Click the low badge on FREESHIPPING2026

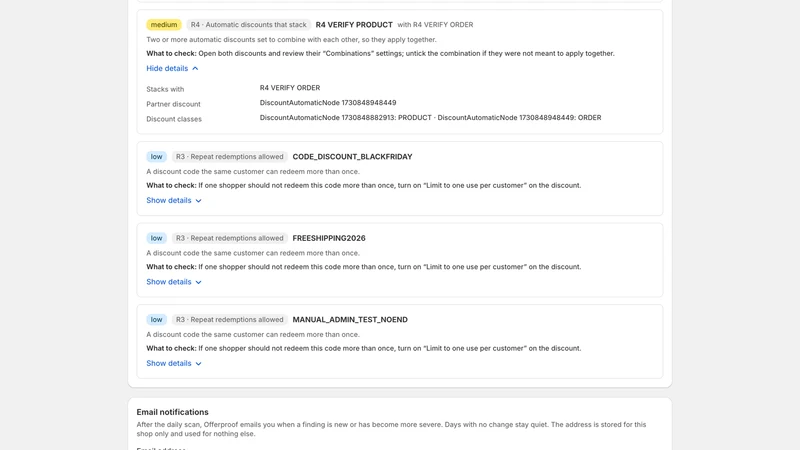[x=156, y=238]
